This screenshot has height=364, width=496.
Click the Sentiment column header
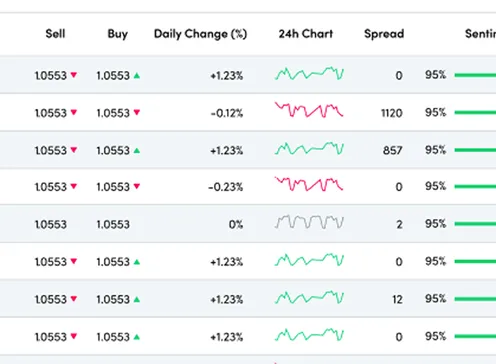pyautogui.click(x=480, y=34)
